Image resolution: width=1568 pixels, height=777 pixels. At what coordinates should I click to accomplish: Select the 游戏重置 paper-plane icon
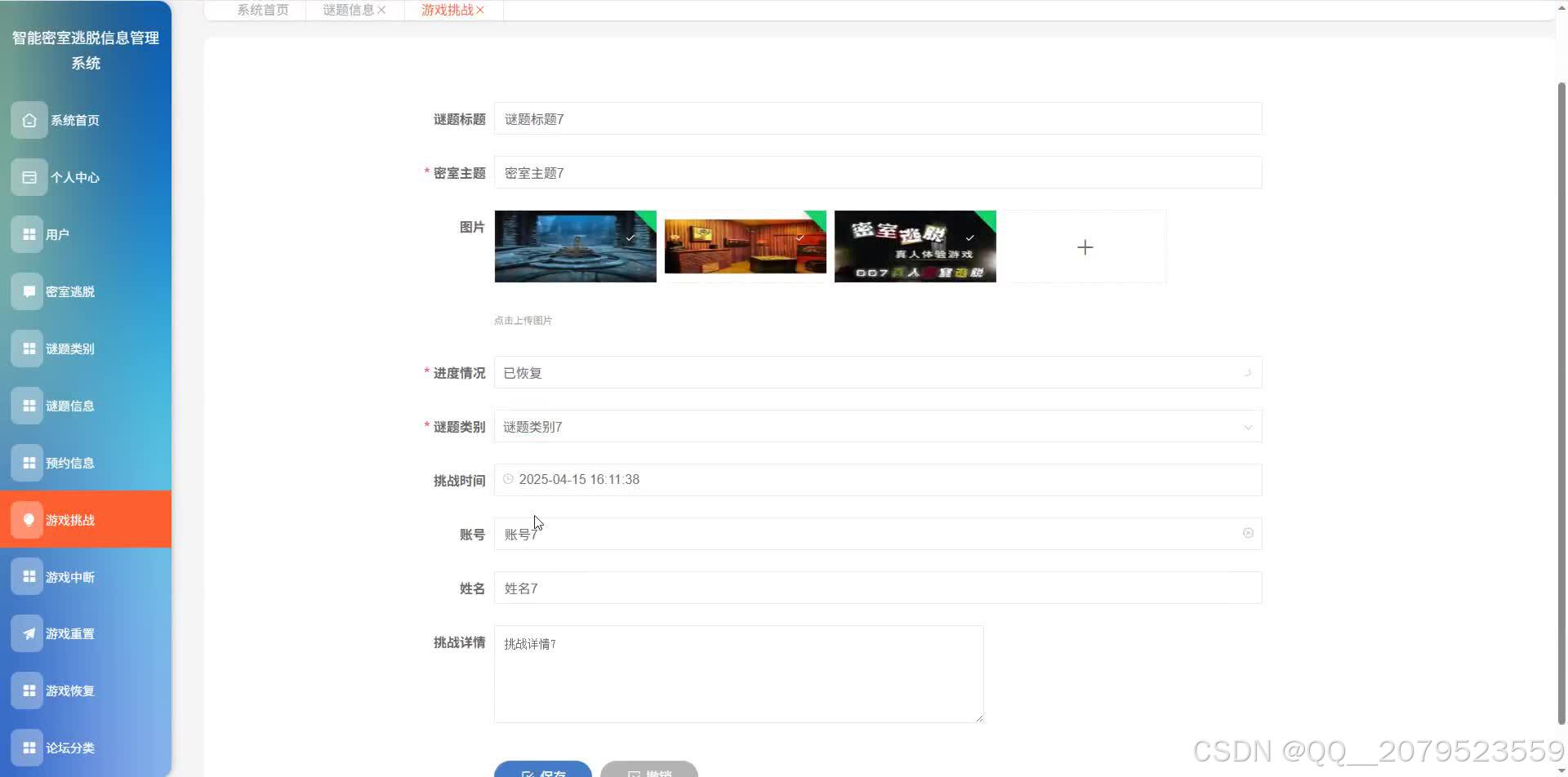(x=29, y=633)
